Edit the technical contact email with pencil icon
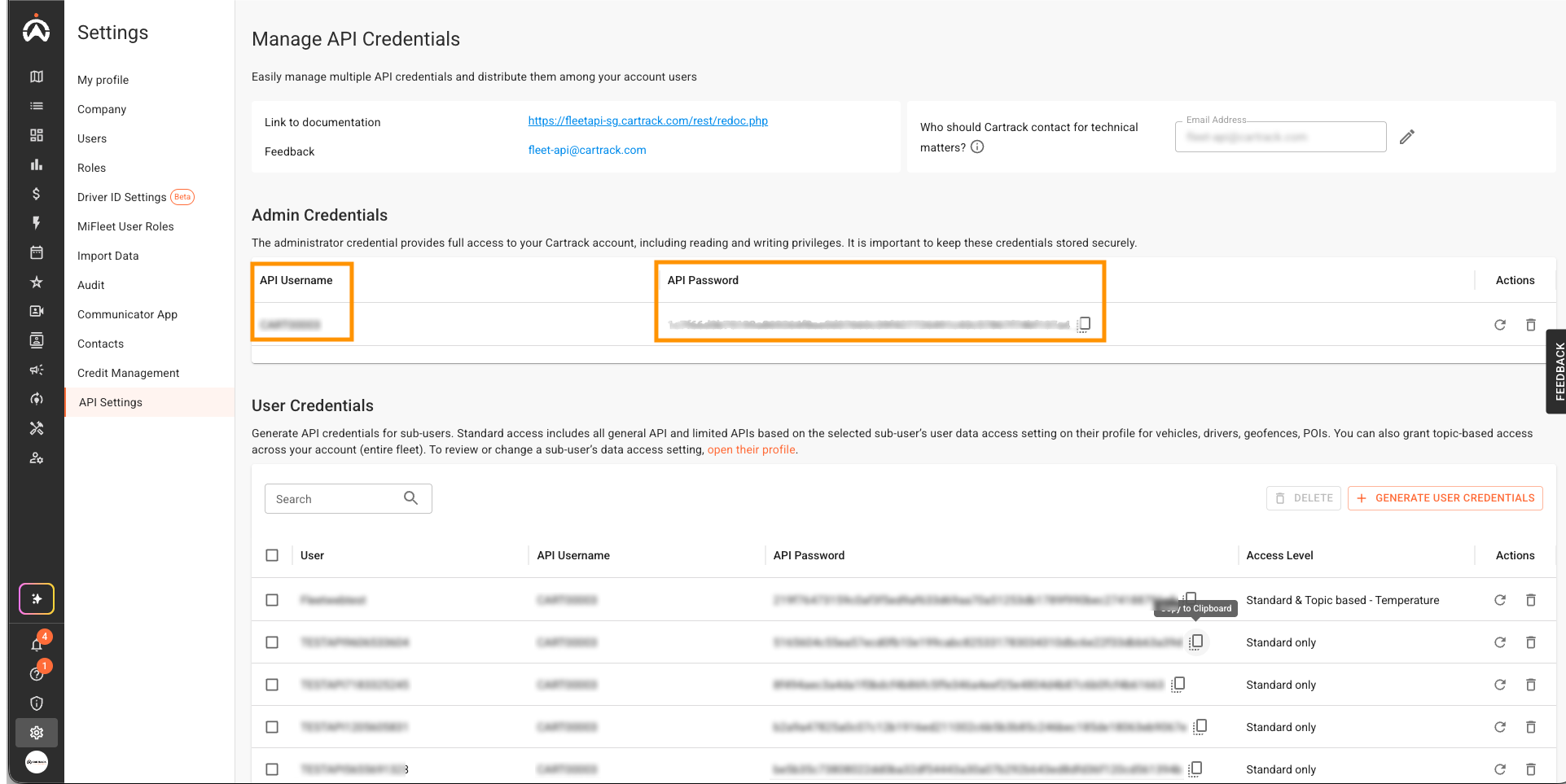Viewport: 1566px width, 784px height. 1408,136
